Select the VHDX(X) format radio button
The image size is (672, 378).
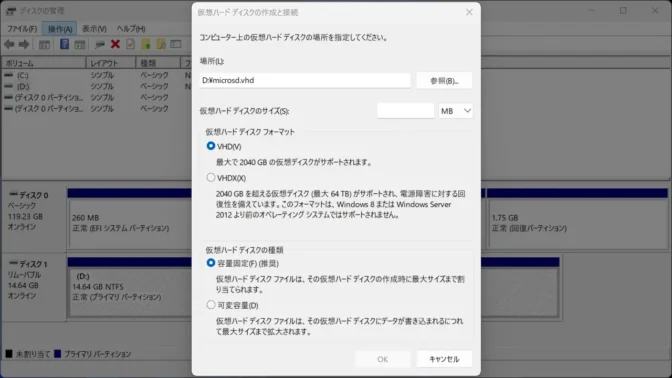click(x=210, y=177)
